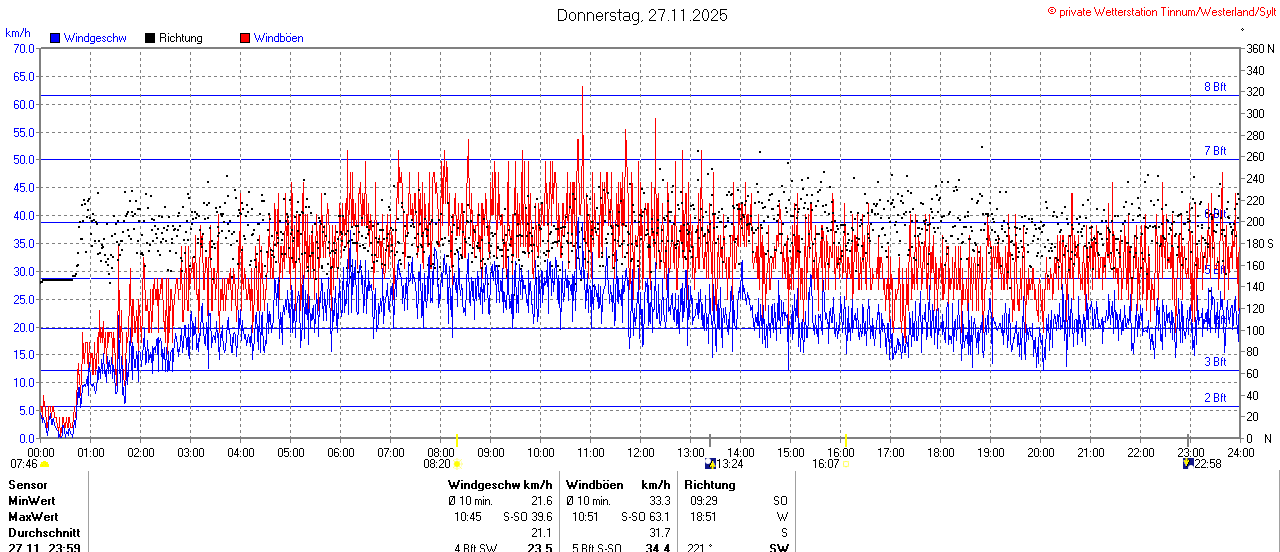Click the minimum gust value 33.3
1280x552 pixels.
pos(659,501)
